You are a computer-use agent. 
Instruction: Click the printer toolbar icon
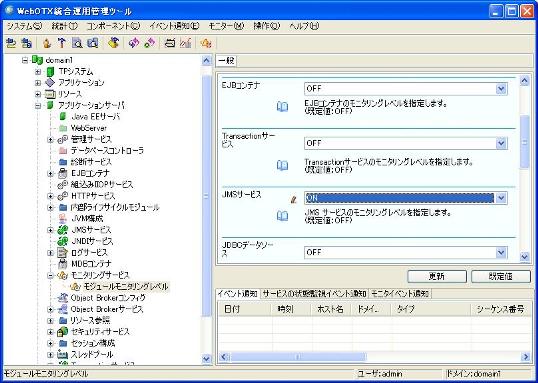tap(169, 43)
